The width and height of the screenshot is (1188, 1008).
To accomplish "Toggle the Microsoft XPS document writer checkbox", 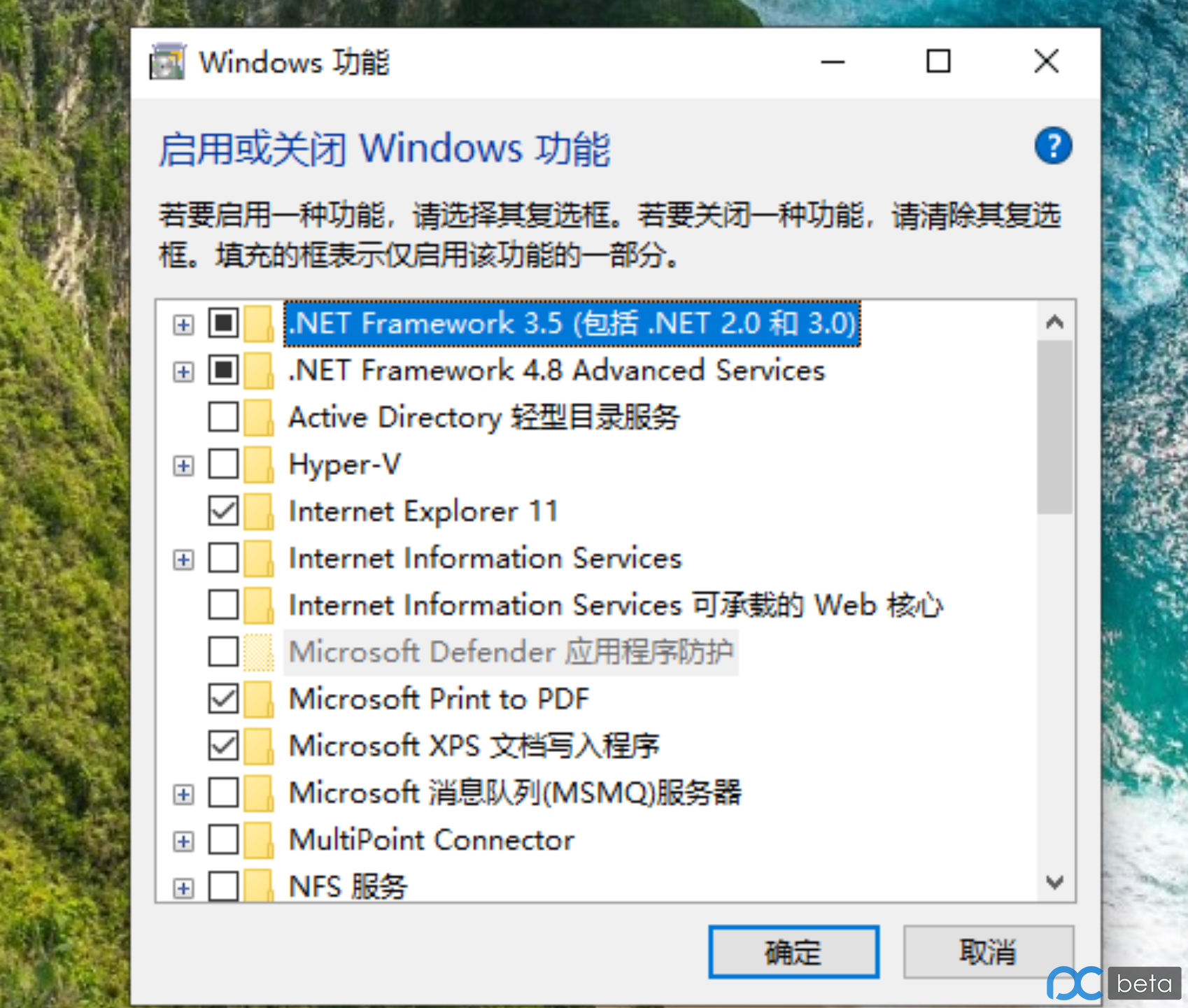I will (223, 746).
